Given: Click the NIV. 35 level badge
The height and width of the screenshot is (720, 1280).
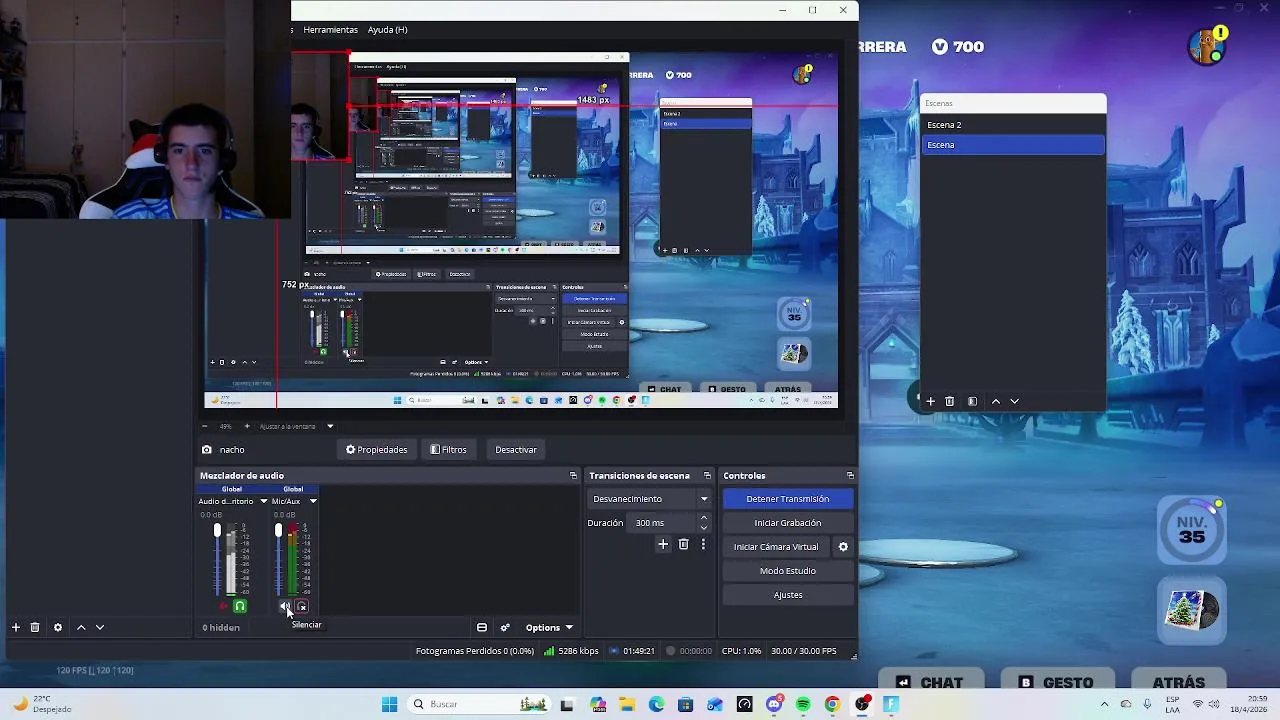Looking at the screenshot, I should (x=1192, y=530).
